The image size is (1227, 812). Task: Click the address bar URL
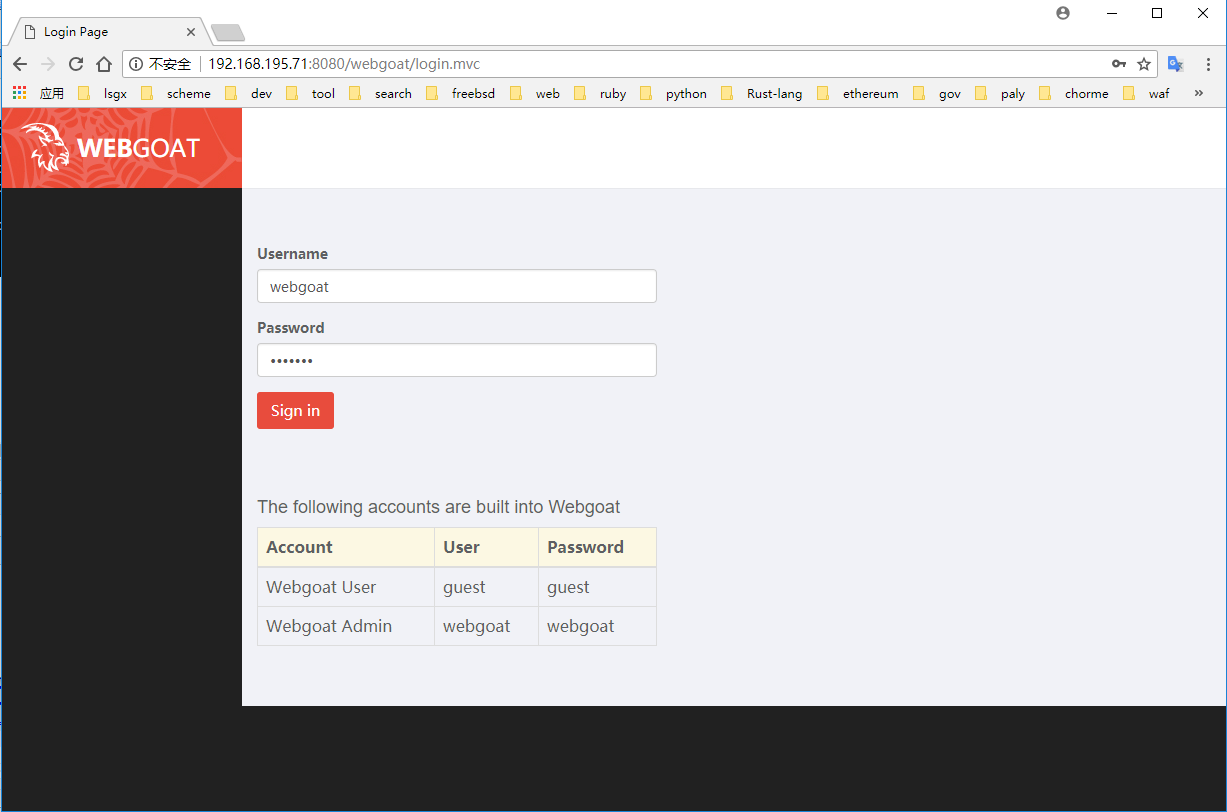click(344, 64)
